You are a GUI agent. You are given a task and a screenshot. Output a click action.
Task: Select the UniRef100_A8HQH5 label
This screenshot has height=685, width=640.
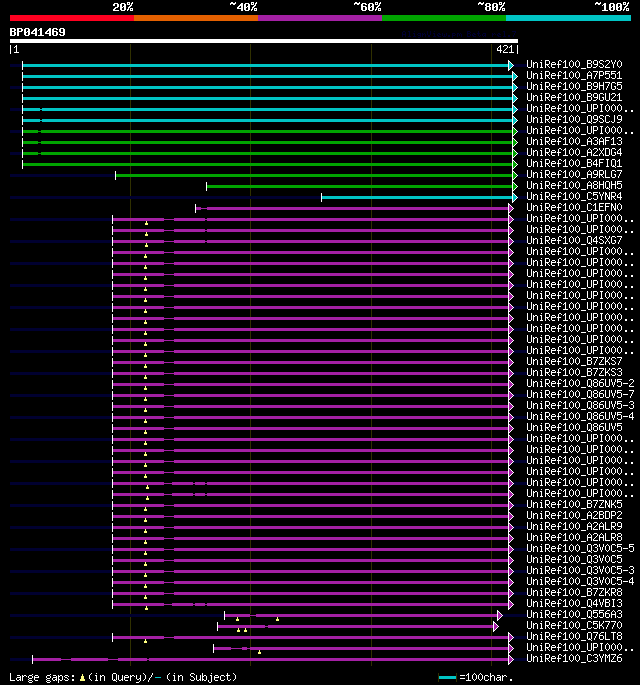click(574, 185)
